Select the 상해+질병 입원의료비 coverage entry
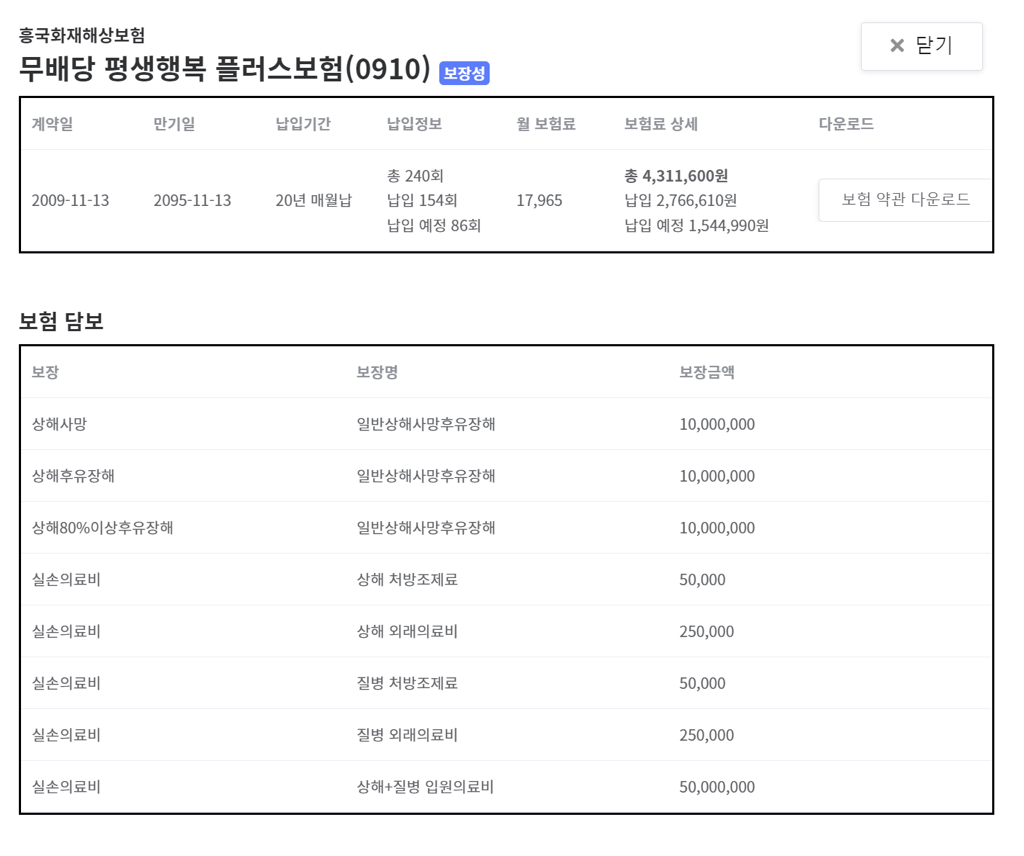The width and height of the screenshot is (1024, 856). click(425, 787)
